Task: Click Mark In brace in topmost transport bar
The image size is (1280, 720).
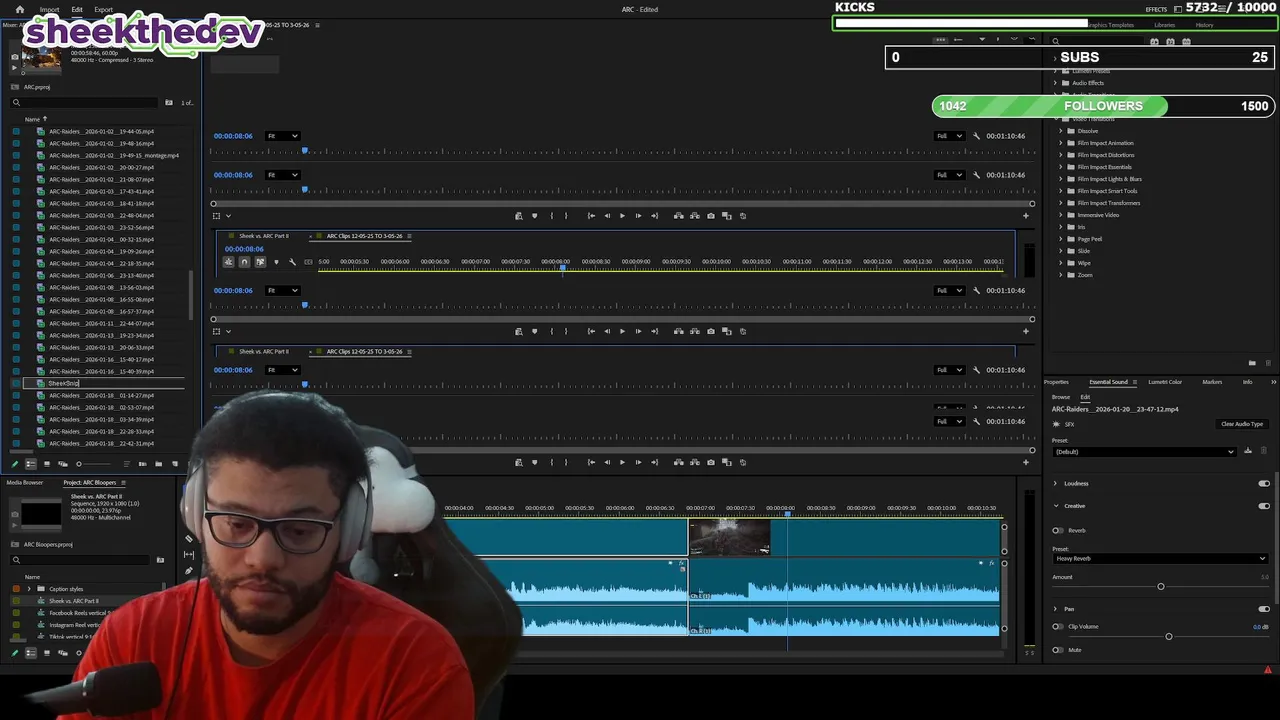Action: 551,216
